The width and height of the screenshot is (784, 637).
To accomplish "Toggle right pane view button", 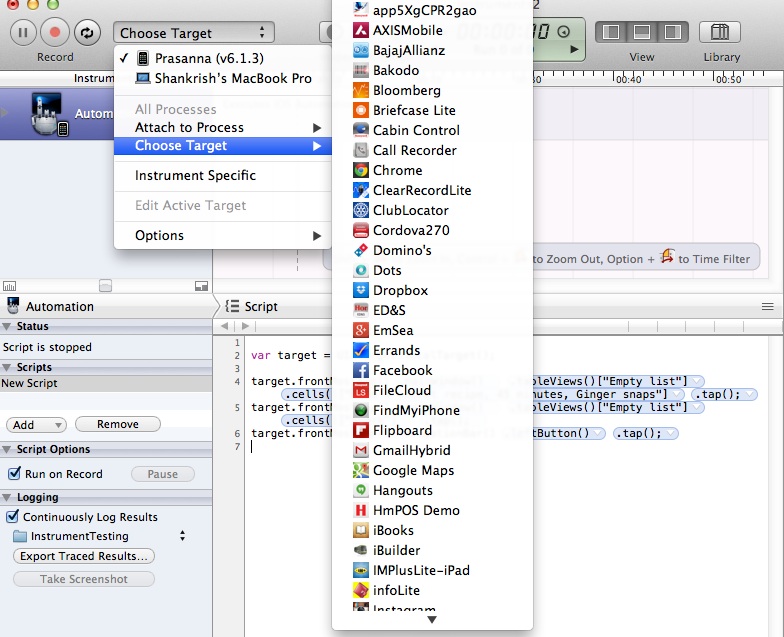I will pos(672,32).
